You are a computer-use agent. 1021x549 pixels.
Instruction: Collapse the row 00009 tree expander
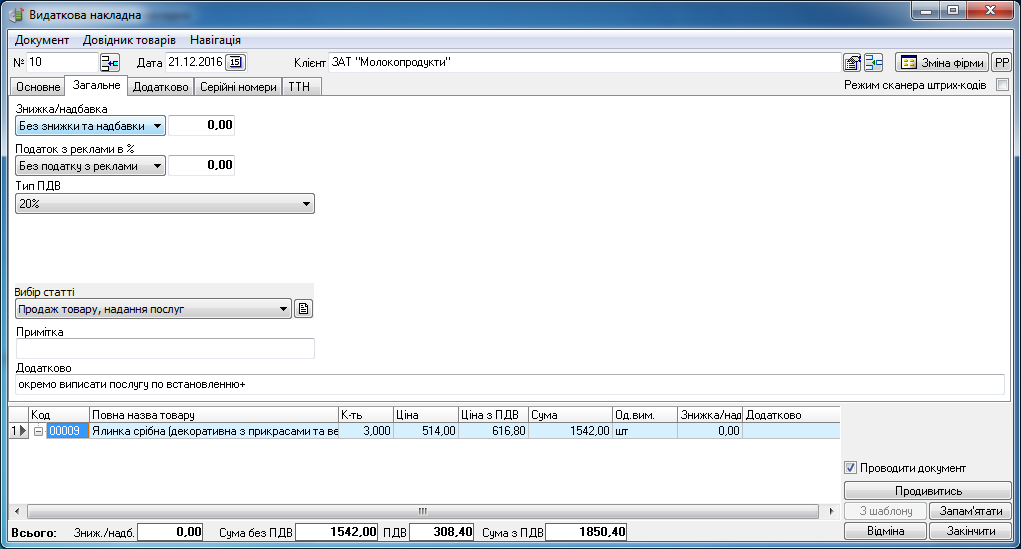coord(38,431)
